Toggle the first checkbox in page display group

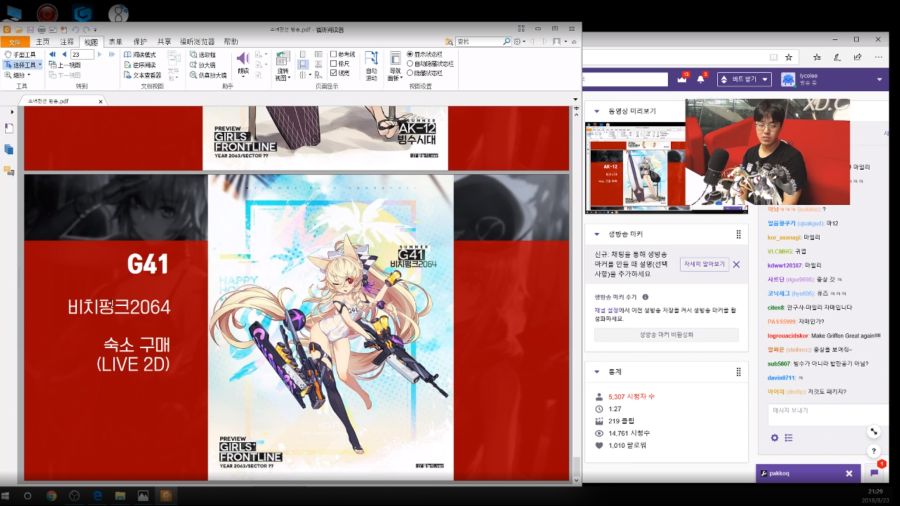333,54
